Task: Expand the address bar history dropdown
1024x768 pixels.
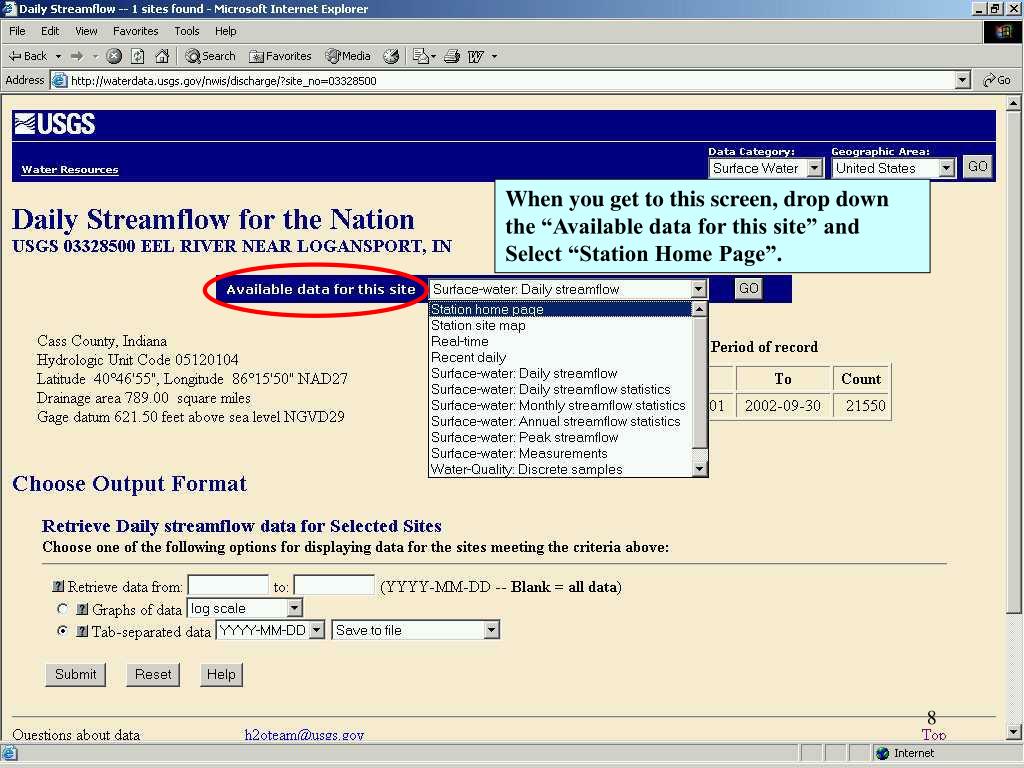Action: (x=962, y=80)
